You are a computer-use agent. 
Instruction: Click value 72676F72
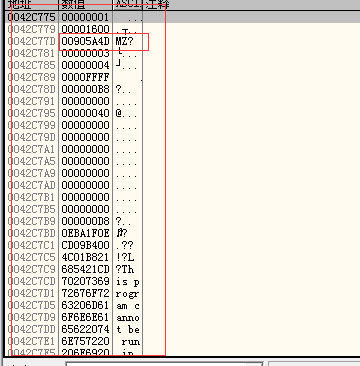click(85, 294)
